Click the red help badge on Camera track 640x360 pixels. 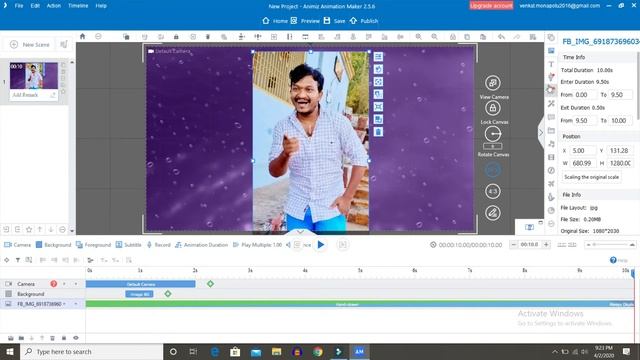pos(53,284)
